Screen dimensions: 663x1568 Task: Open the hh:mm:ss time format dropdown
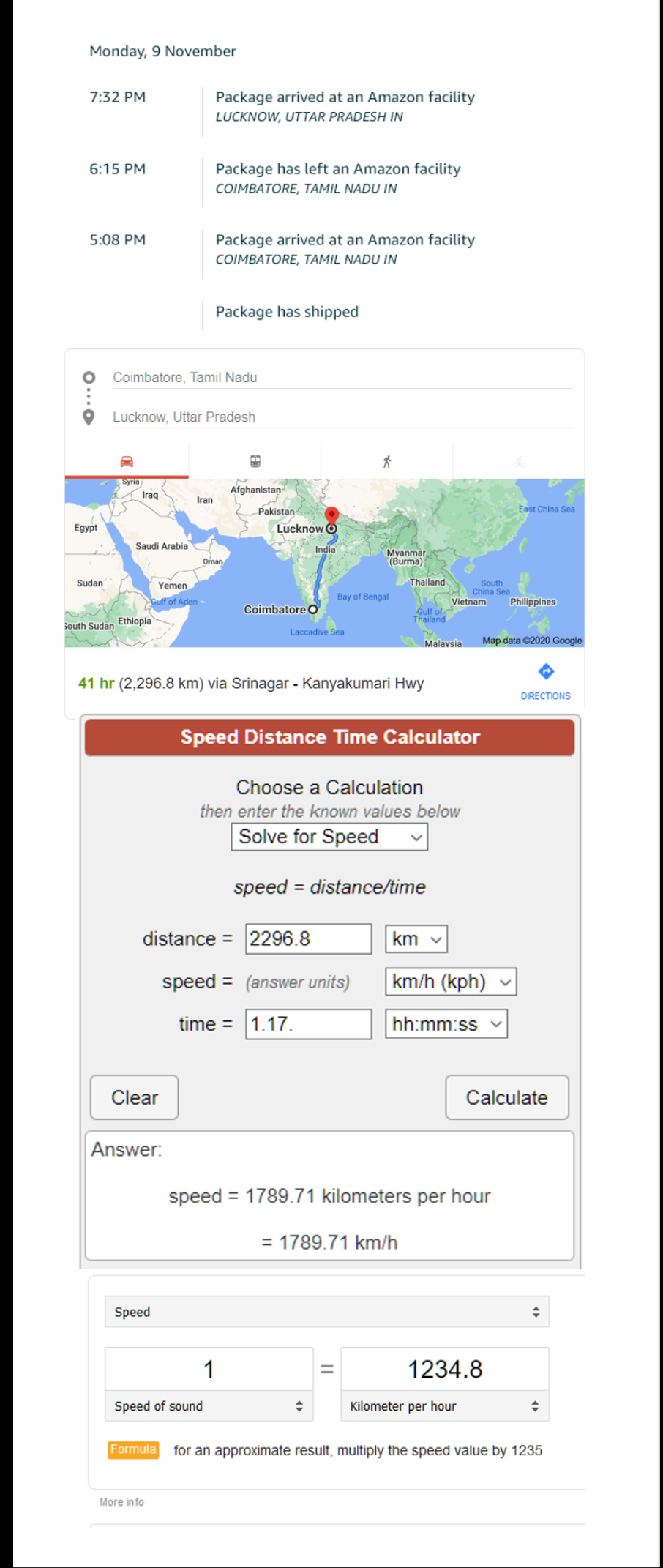click(446, 1024)
